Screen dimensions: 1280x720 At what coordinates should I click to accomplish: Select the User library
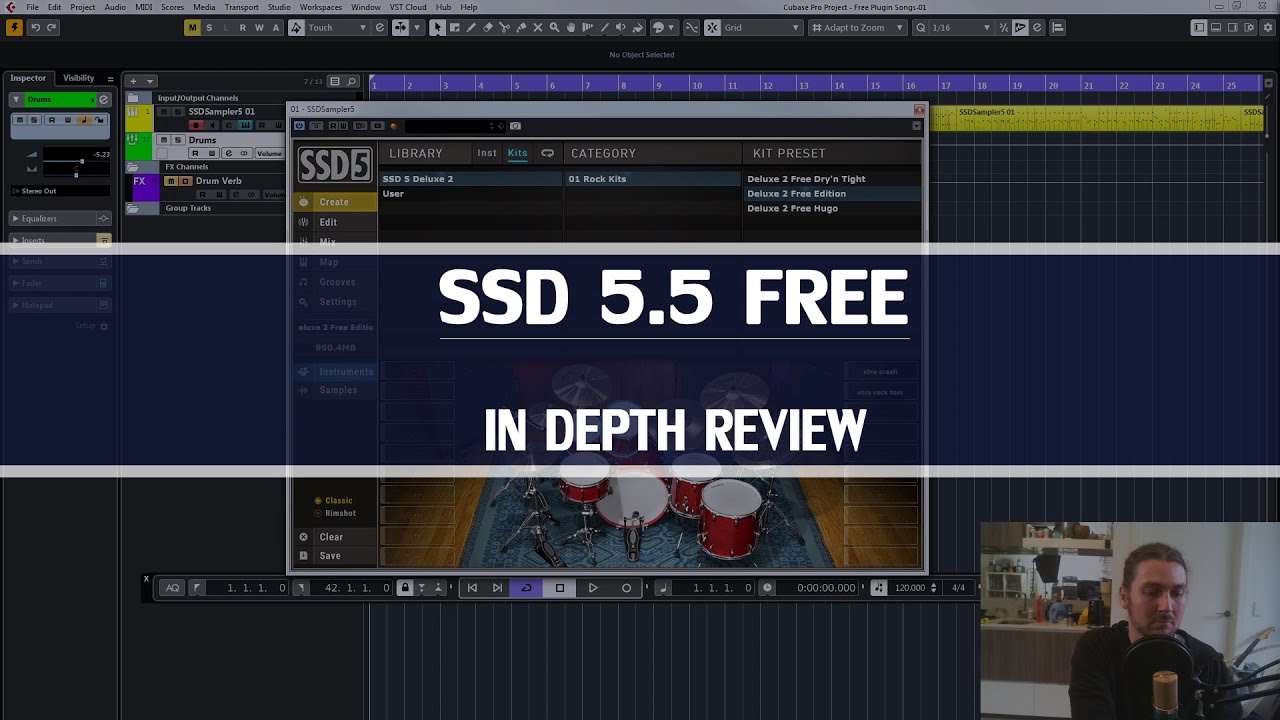[x=471, y=194]
